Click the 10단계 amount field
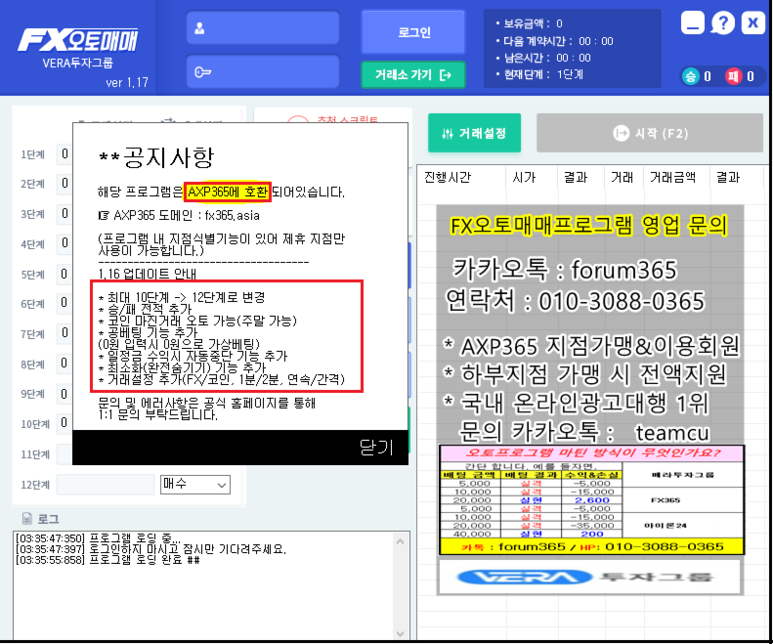 click(x=65, y=423)
